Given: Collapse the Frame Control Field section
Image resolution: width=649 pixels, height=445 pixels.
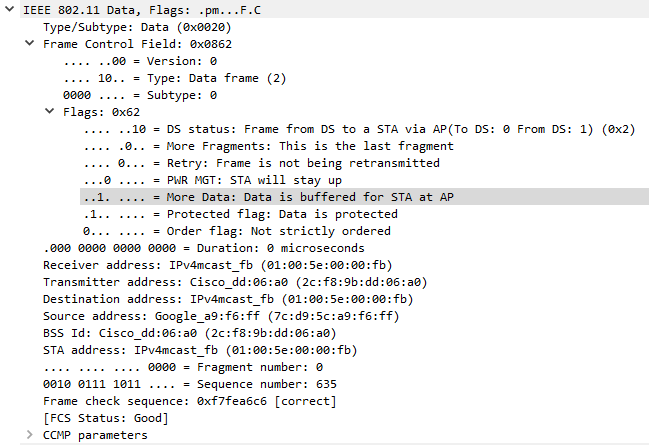Looking at the screenshot, I should [29, 44].
